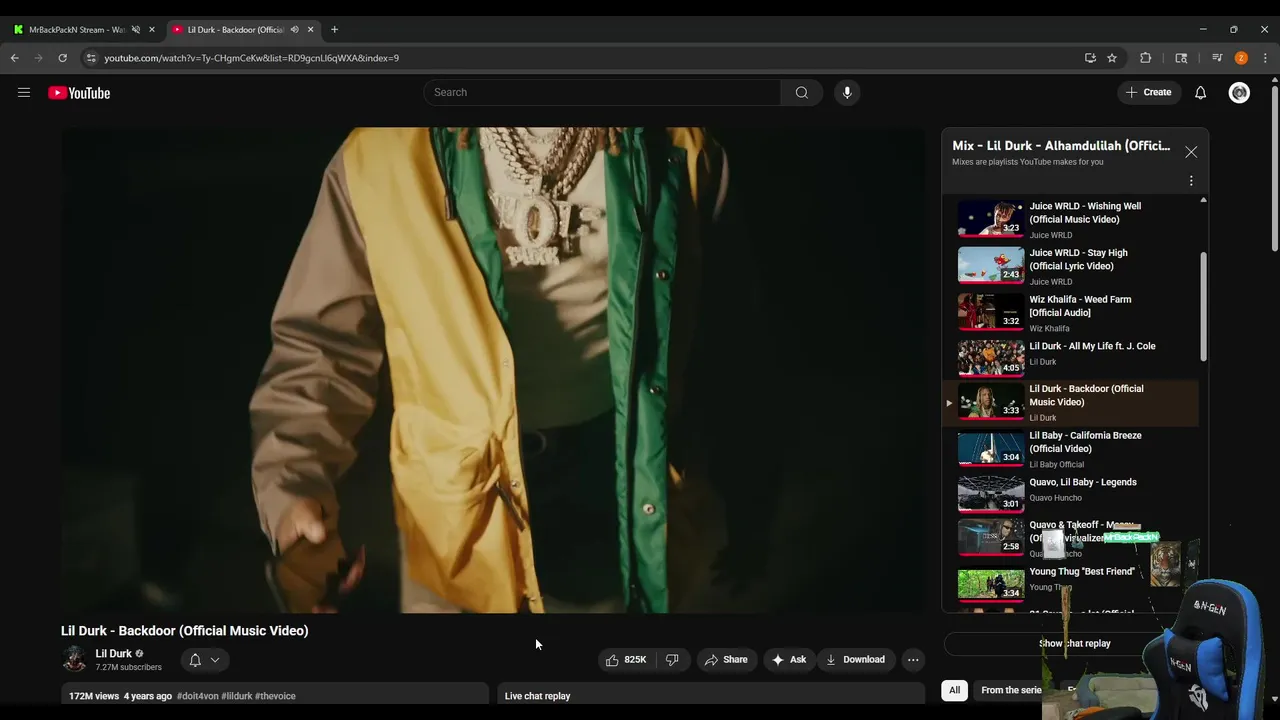The height and width of the screenshot is (720, 1280).
Task: Click the Ask button
Action: tap(788, 660)
